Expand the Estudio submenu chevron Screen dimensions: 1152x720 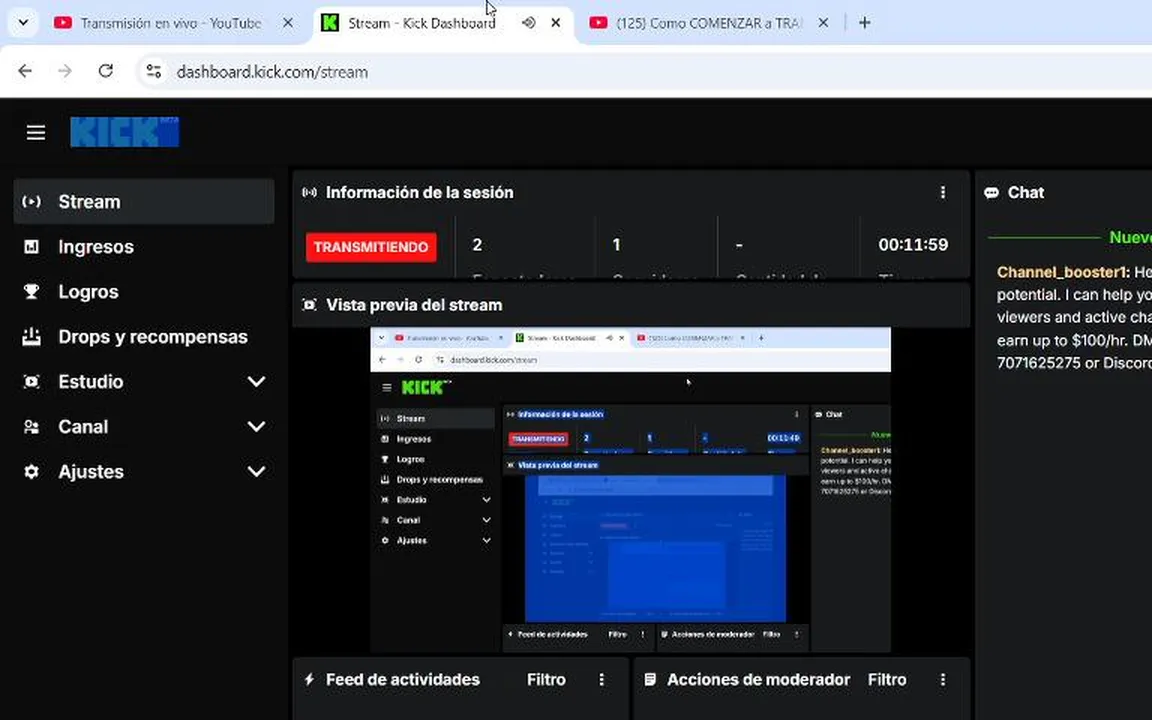coord(256,381)
